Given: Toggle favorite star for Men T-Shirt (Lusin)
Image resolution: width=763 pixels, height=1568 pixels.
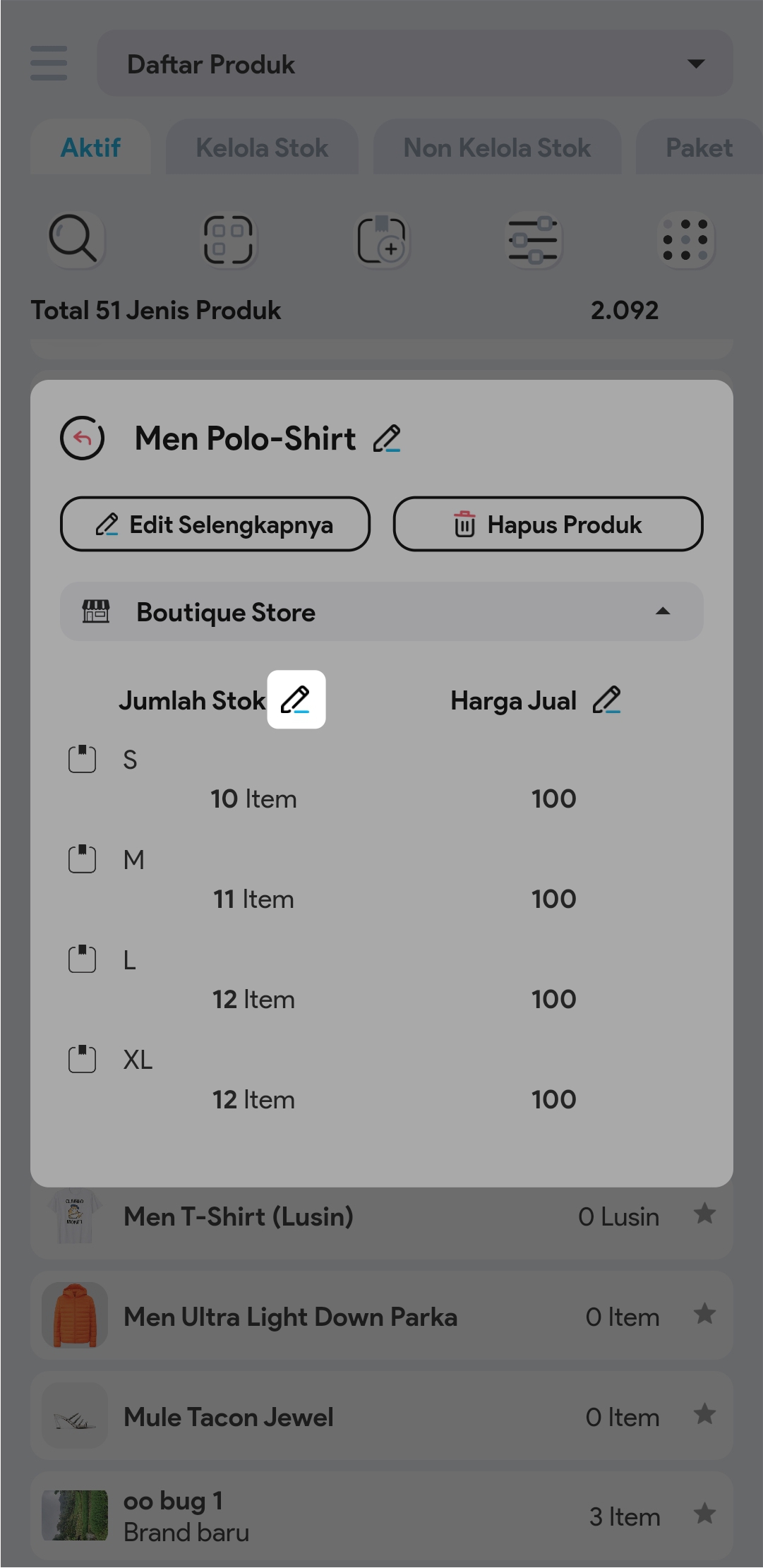Looking at the screenshot, I should pyautogui.click(x=704, y=1214).
